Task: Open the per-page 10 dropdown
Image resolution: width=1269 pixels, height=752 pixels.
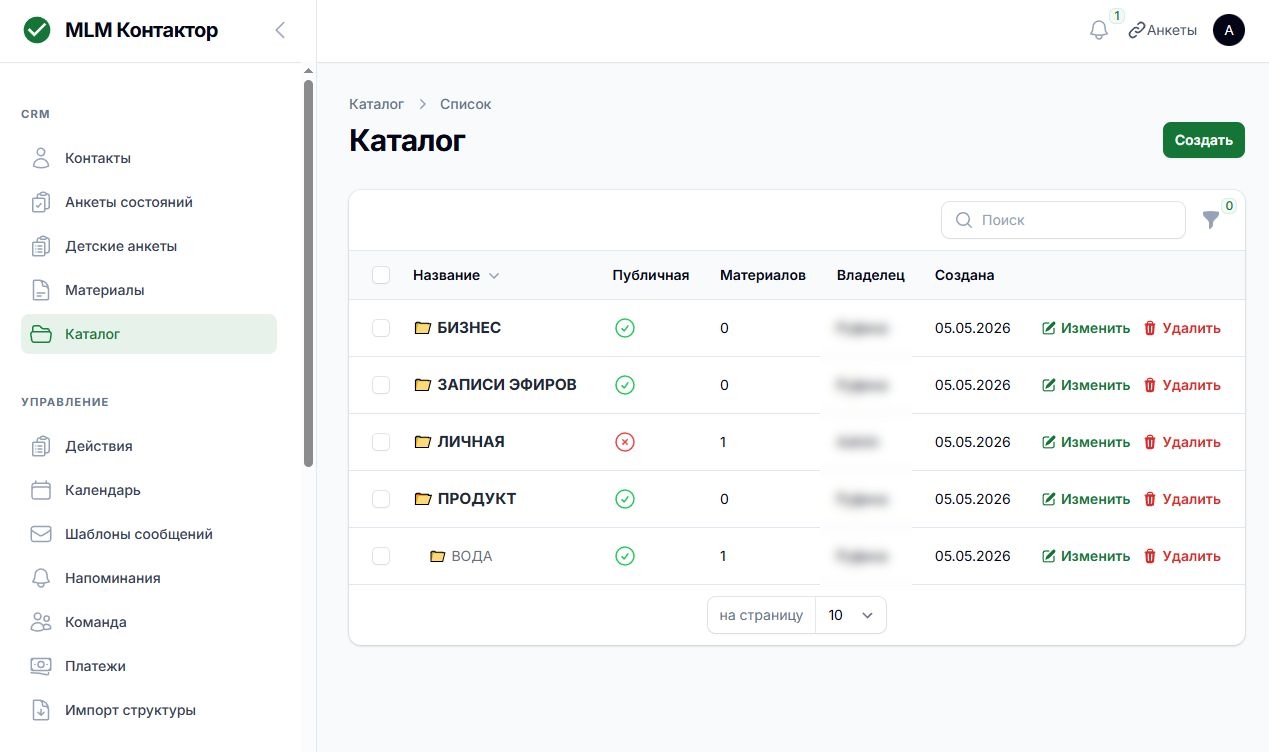Action: [x=851, y=616]
